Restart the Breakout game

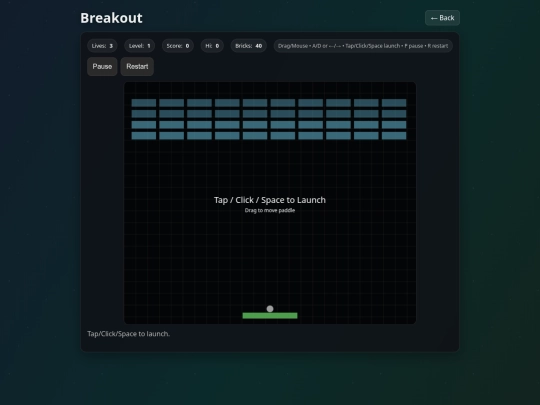137,66
